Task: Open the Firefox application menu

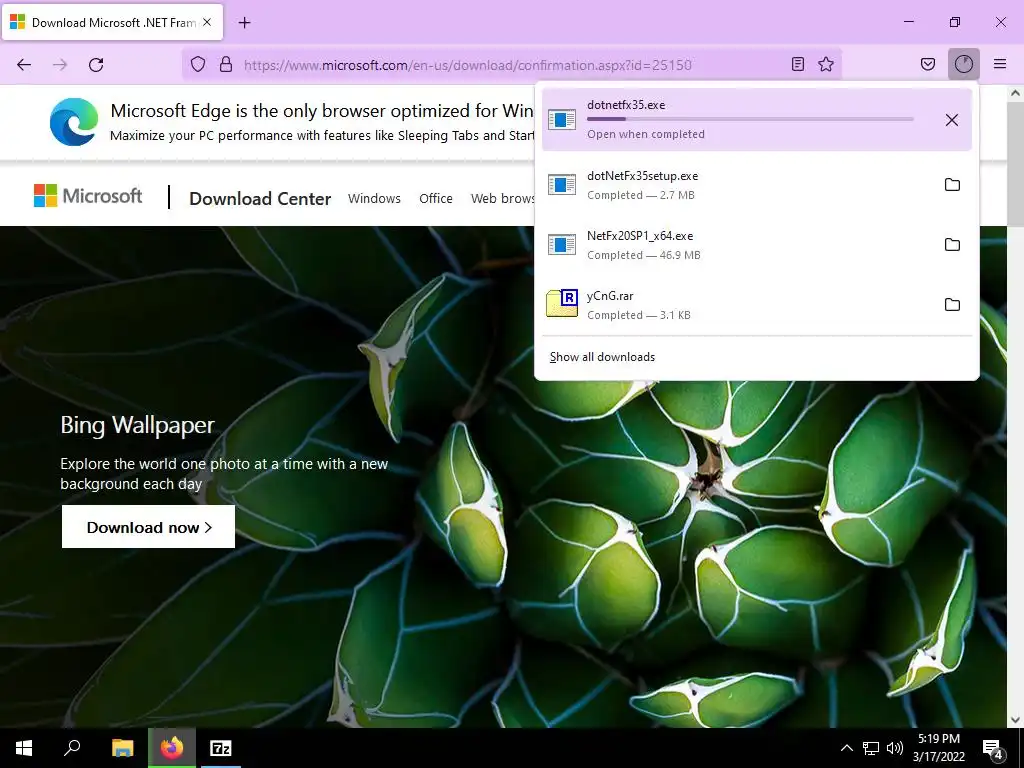Action: 1000,64
